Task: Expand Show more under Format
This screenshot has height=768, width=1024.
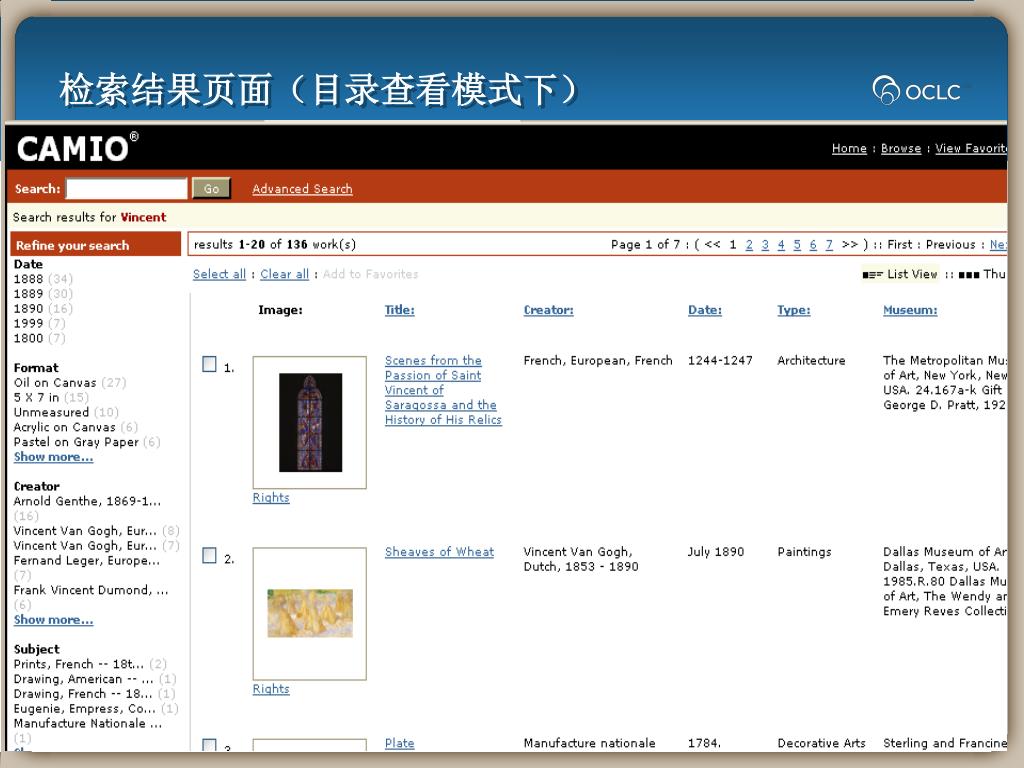Action: [x=54, y=457]
